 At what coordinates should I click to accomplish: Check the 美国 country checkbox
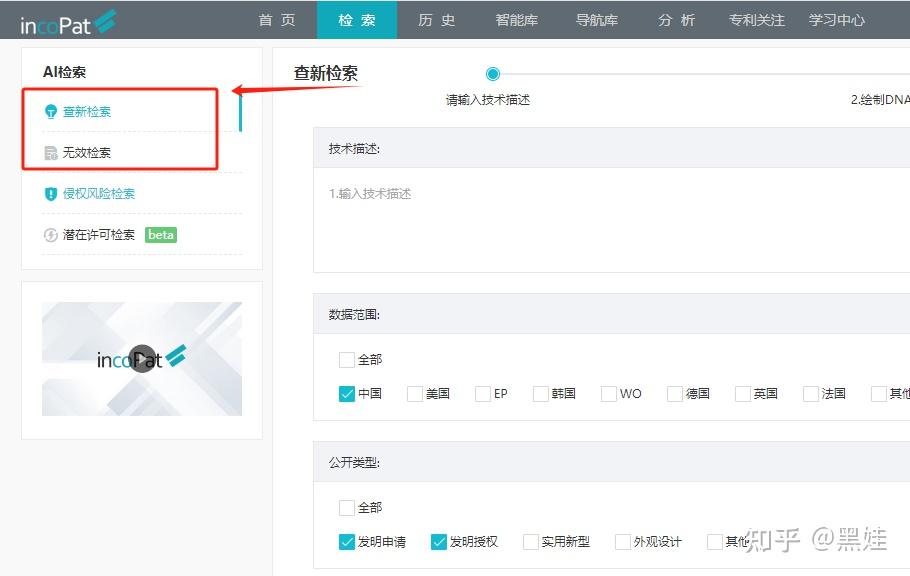tap(413, 394)
